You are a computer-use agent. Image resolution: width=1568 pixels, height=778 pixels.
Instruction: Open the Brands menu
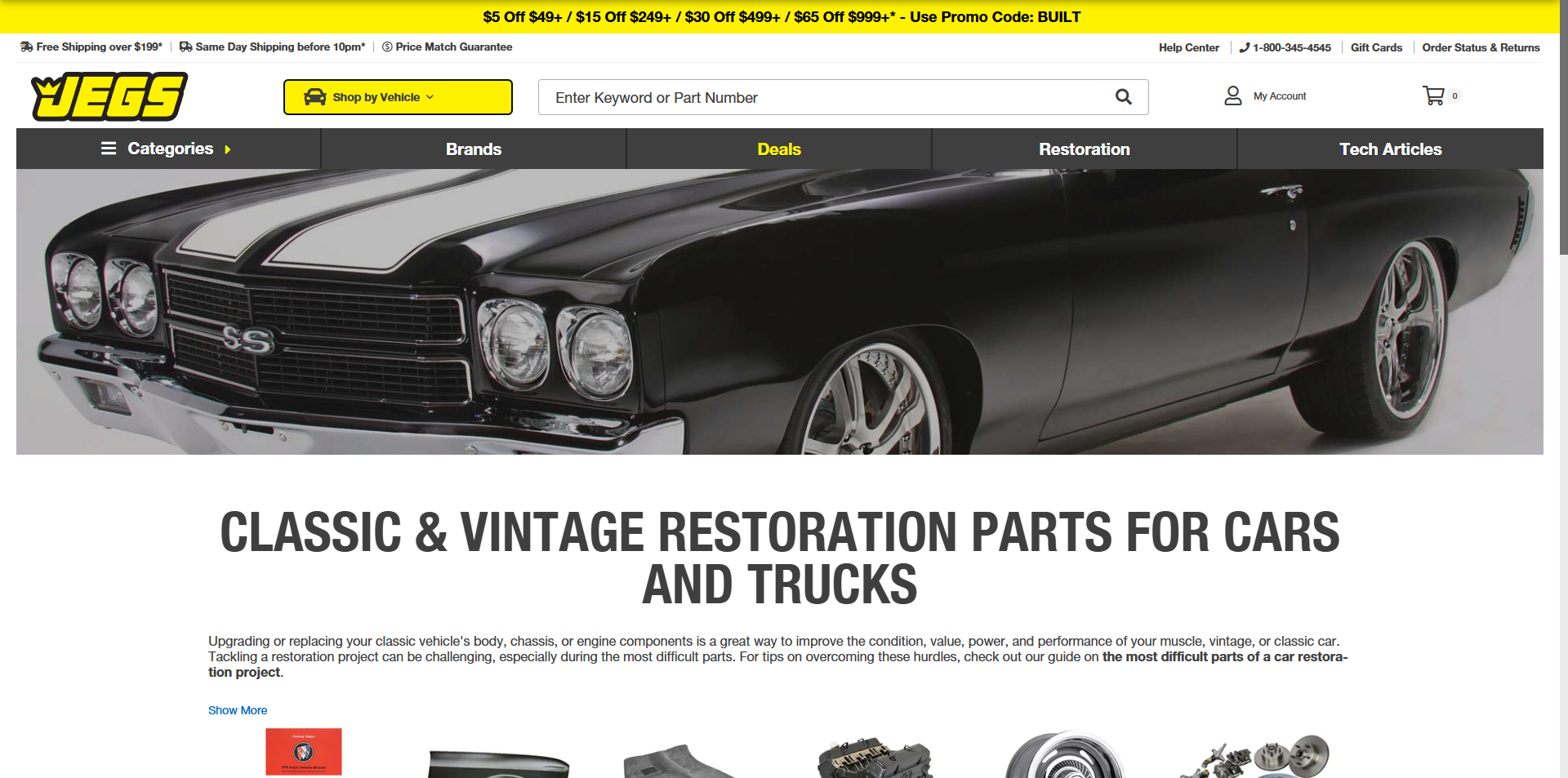point(474,149)
